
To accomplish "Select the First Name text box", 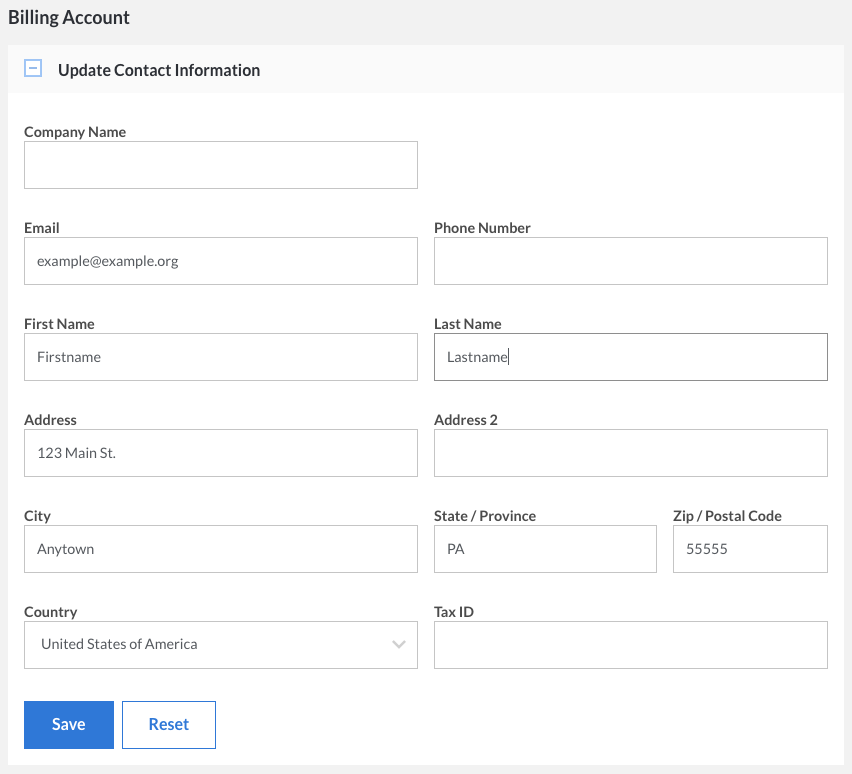I will click(220, 357).
